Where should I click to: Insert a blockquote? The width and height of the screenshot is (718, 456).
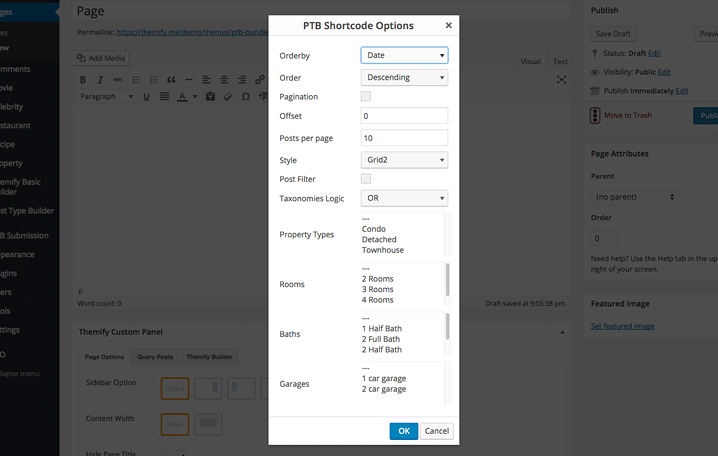(x=171, y=80)
